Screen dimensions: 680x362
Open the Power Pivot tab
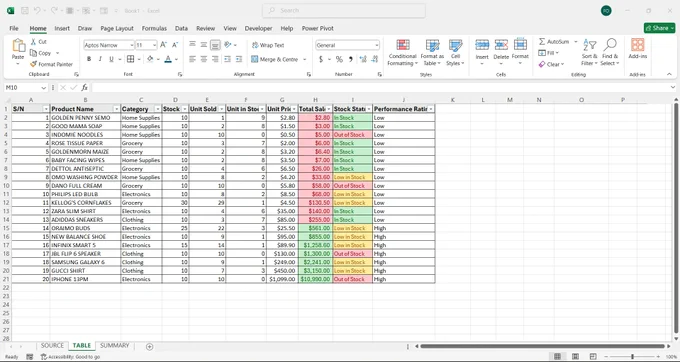click(x=318, y=28)
